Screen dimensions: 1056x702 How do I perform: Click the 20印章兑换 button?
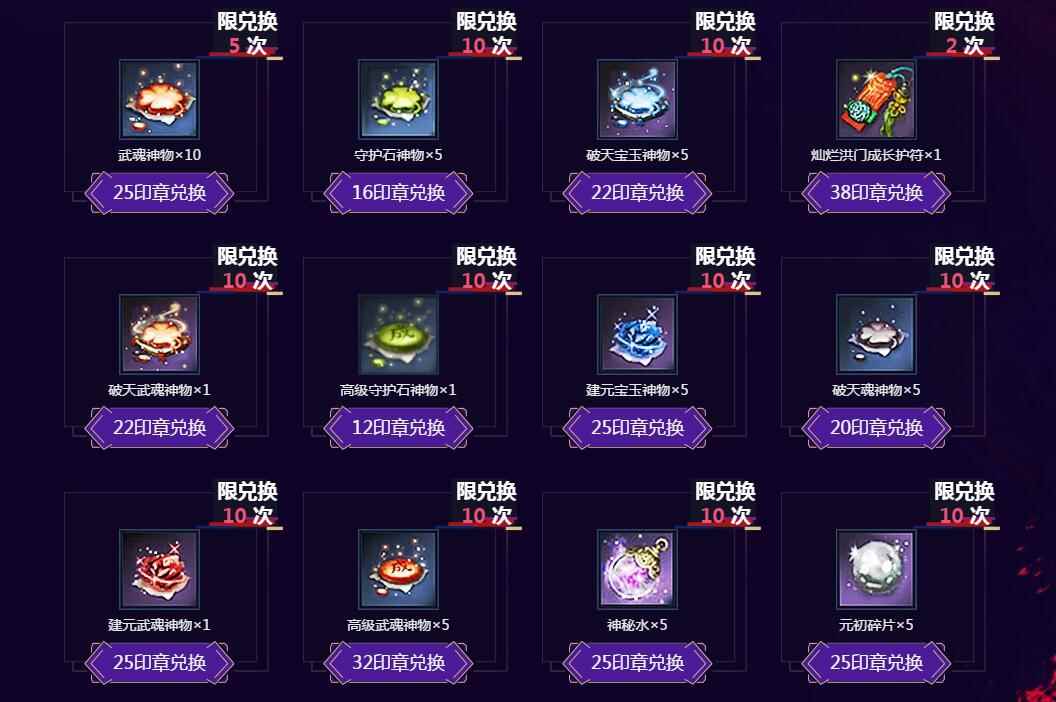click(876, 428)
